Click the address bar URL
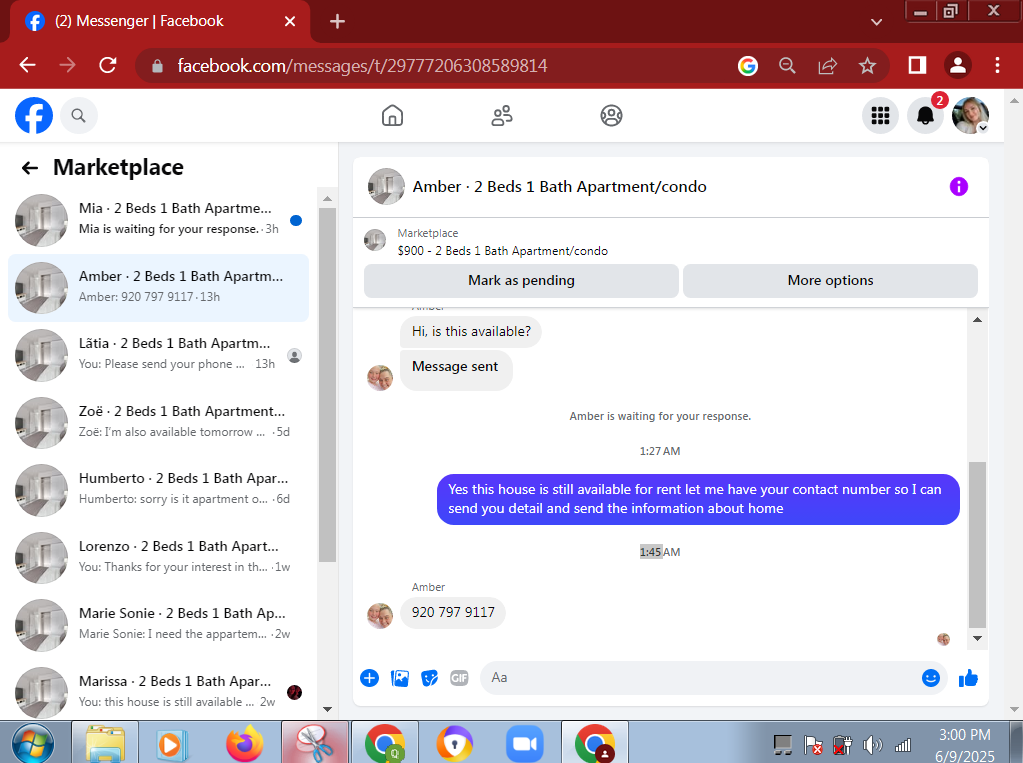Viewport: 1023px width, 763px height. click(362, 66)
